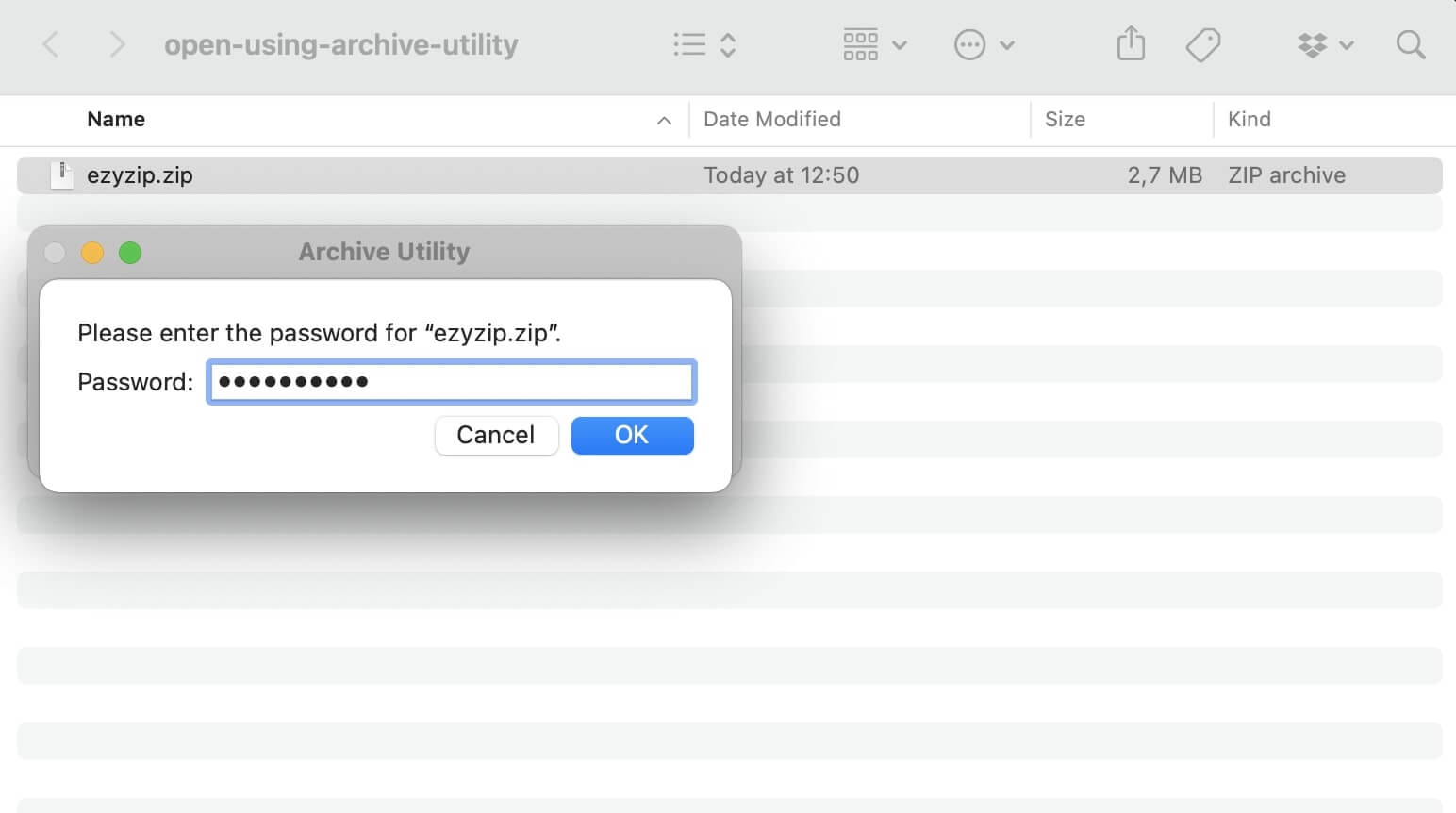Toggle Name column sort direction
Screen dimensions: 1456x813
[x=116, y=119]
